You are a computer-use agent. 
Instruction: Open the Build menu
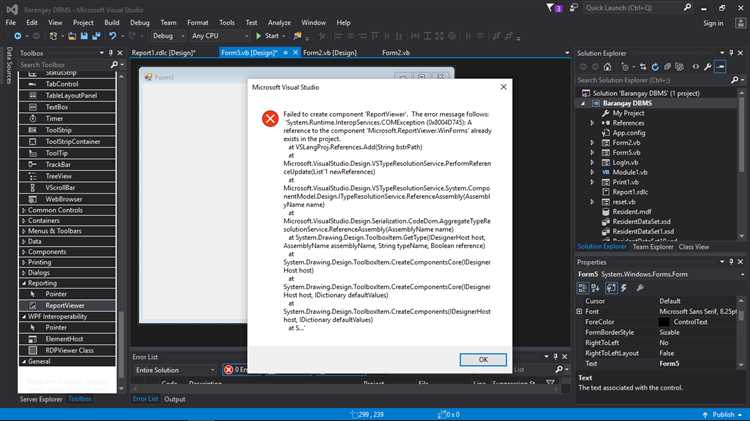(x=111, y=22)
